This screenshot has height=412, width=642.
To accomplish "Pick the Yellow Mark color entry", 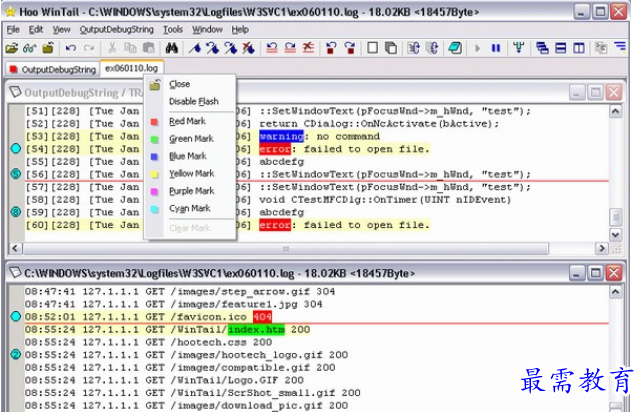I will tap(190, 174).
